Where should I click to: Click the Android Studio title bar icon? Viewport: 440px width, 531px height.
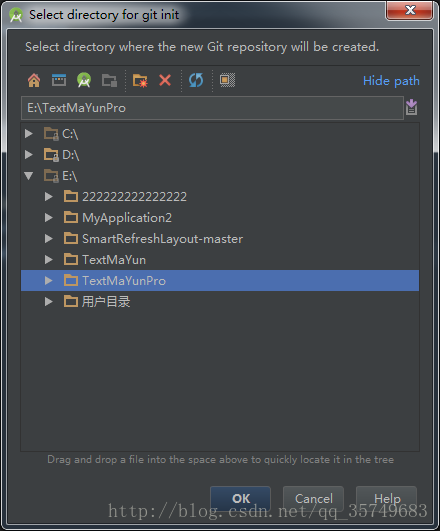[16, 15]
